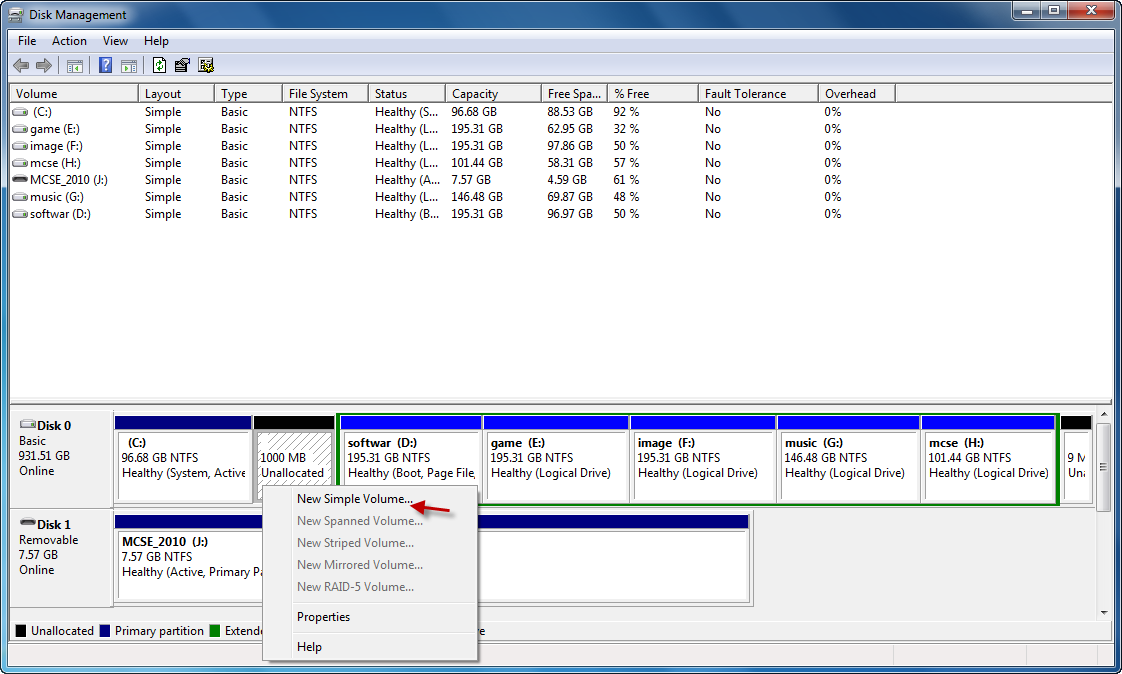Open the Properties toolbar icon
The image size is (1122, 674).
[x=182, y=66]
